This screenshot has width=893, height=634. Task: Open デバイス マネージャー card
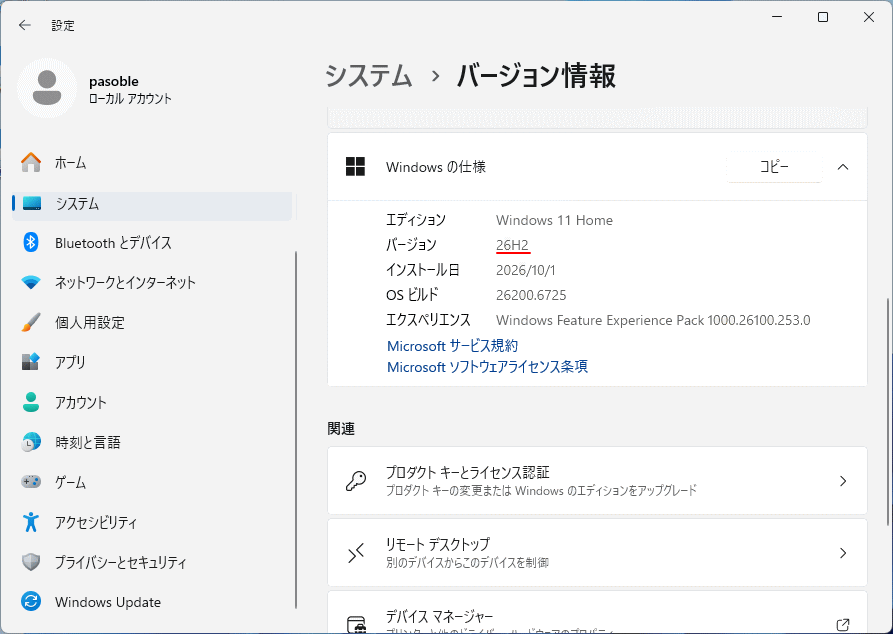(597, 613)
